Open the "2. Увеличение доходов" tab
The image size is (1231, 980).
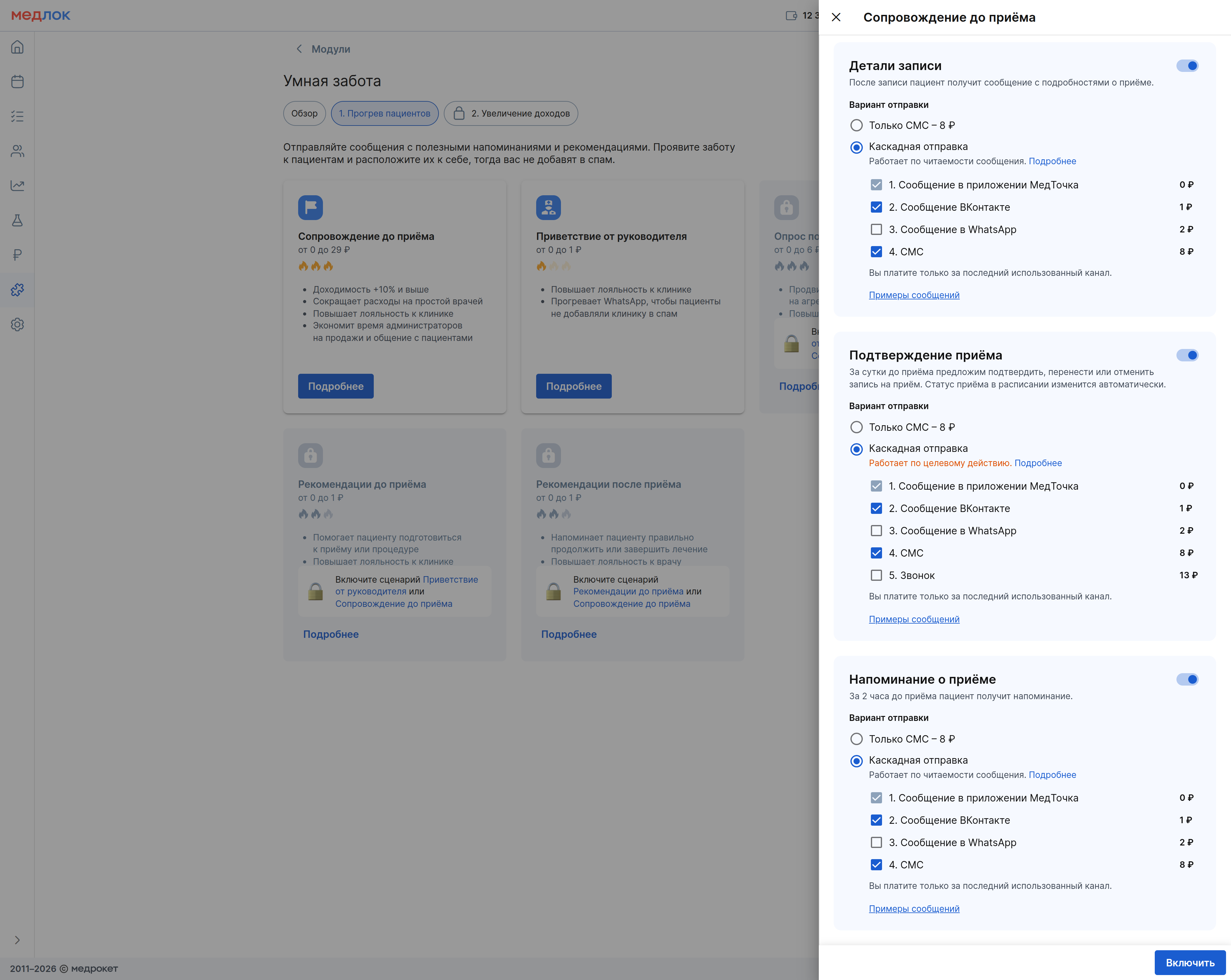[511, 114]
